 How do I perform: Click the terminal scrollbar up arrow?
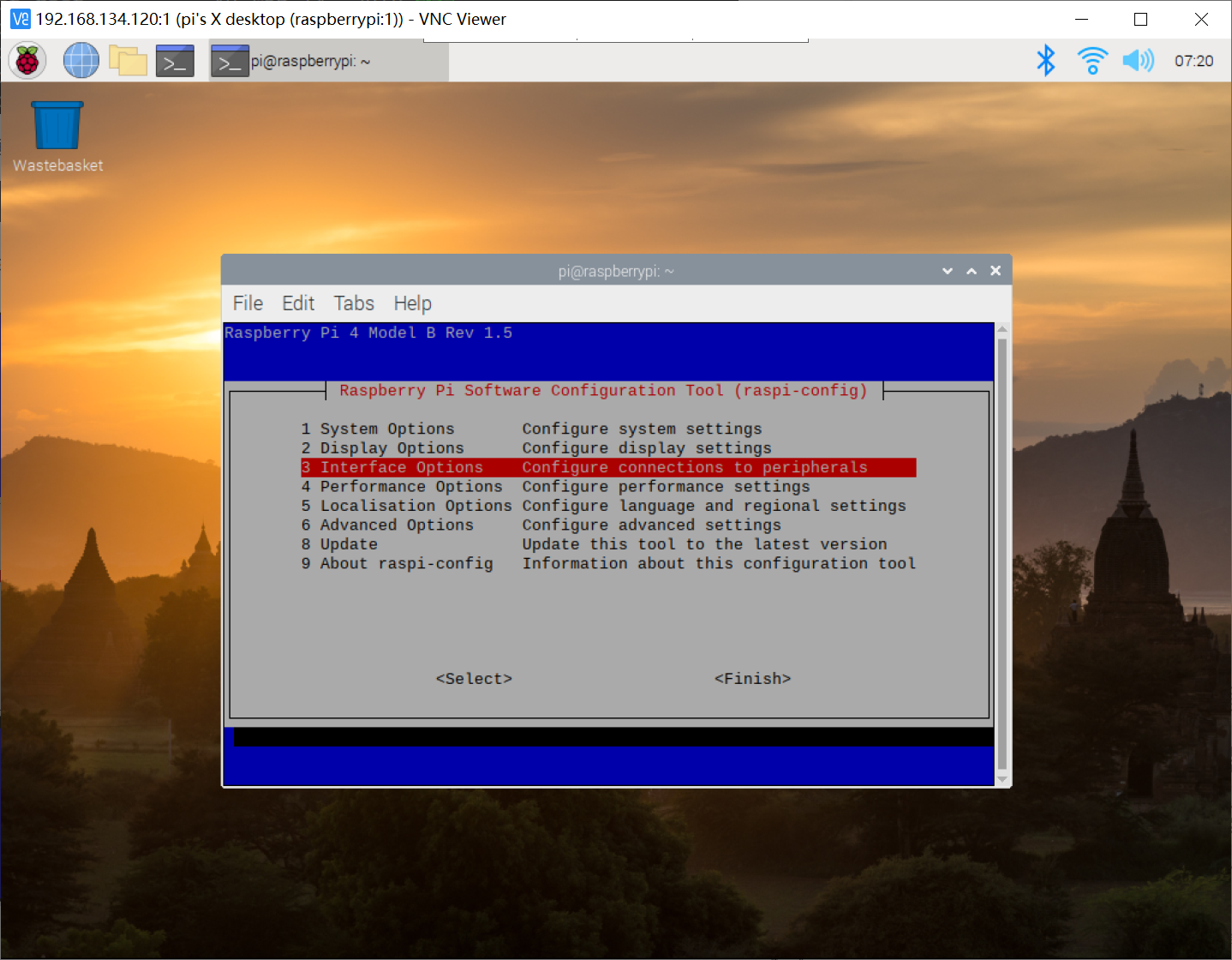pos(1002,329)
